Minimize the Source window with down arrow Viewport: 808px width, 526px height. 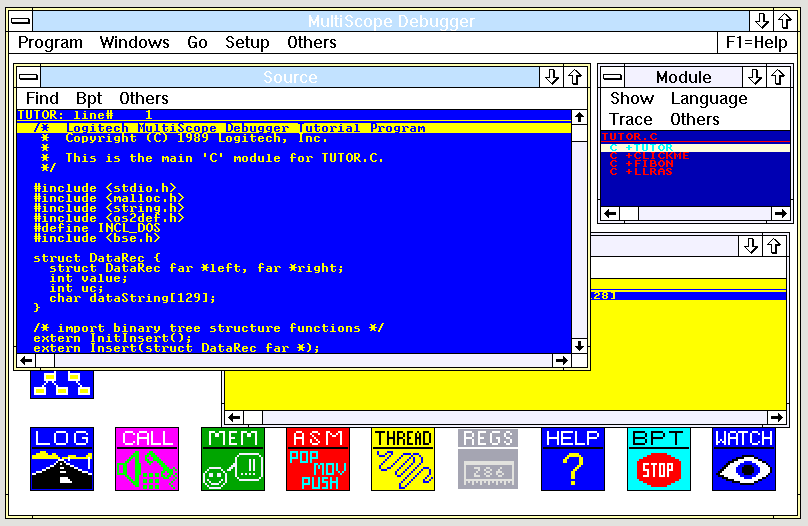point(552,77)
